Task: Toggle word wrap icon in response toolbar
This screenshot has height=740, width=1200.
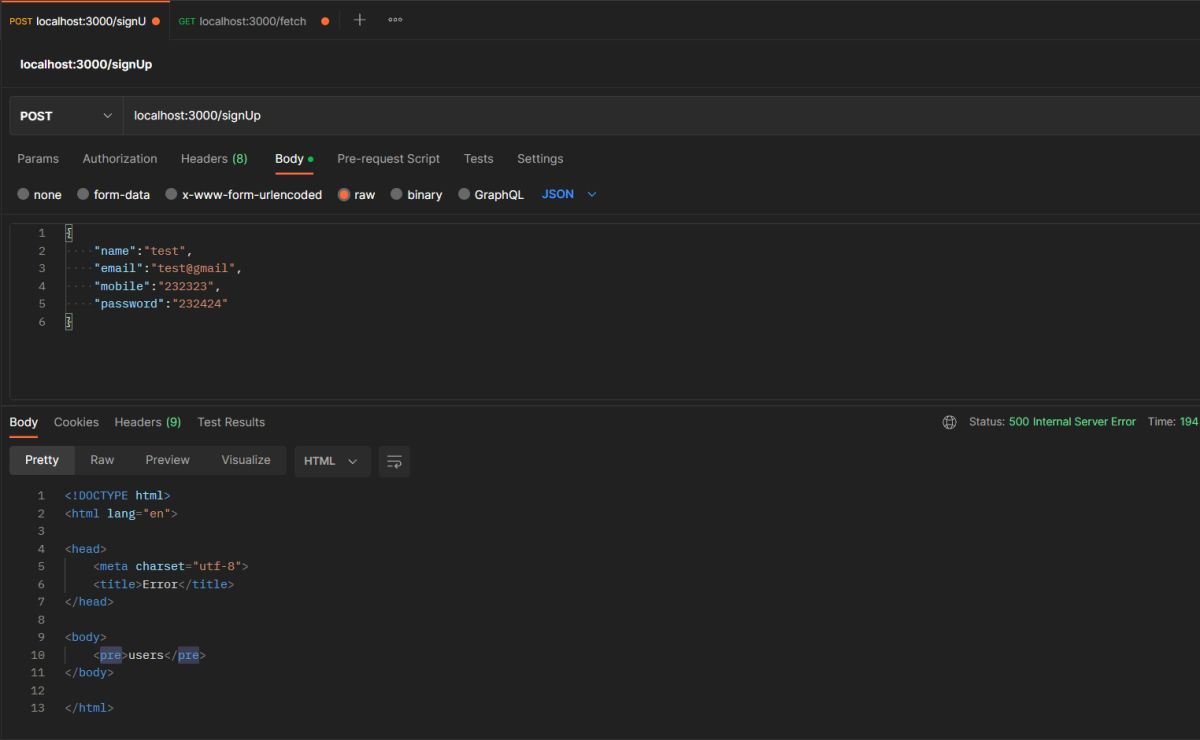Action: point(394,461)
